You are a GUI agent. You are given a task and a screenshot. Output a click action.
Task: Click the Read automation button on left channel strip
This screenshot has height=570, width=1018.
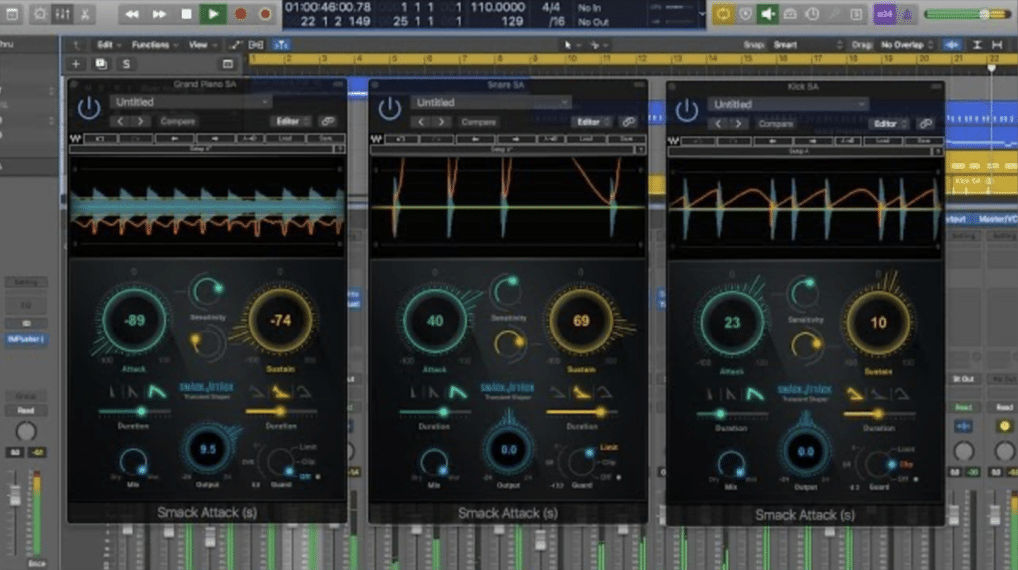(x=26, y=410)
